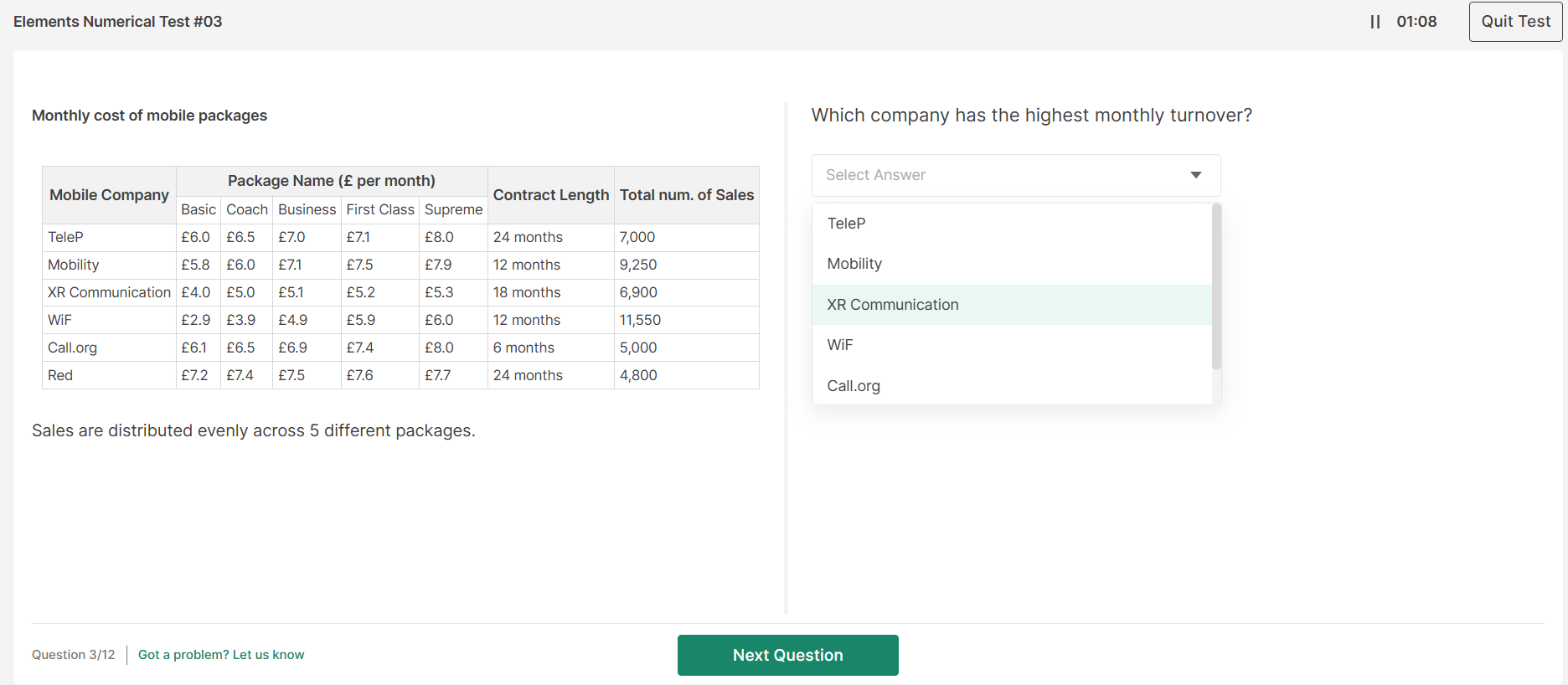Viewport: 1568px width, 685px height.
Task: Click the First Class package column header
Action: (x=379, y=209)
